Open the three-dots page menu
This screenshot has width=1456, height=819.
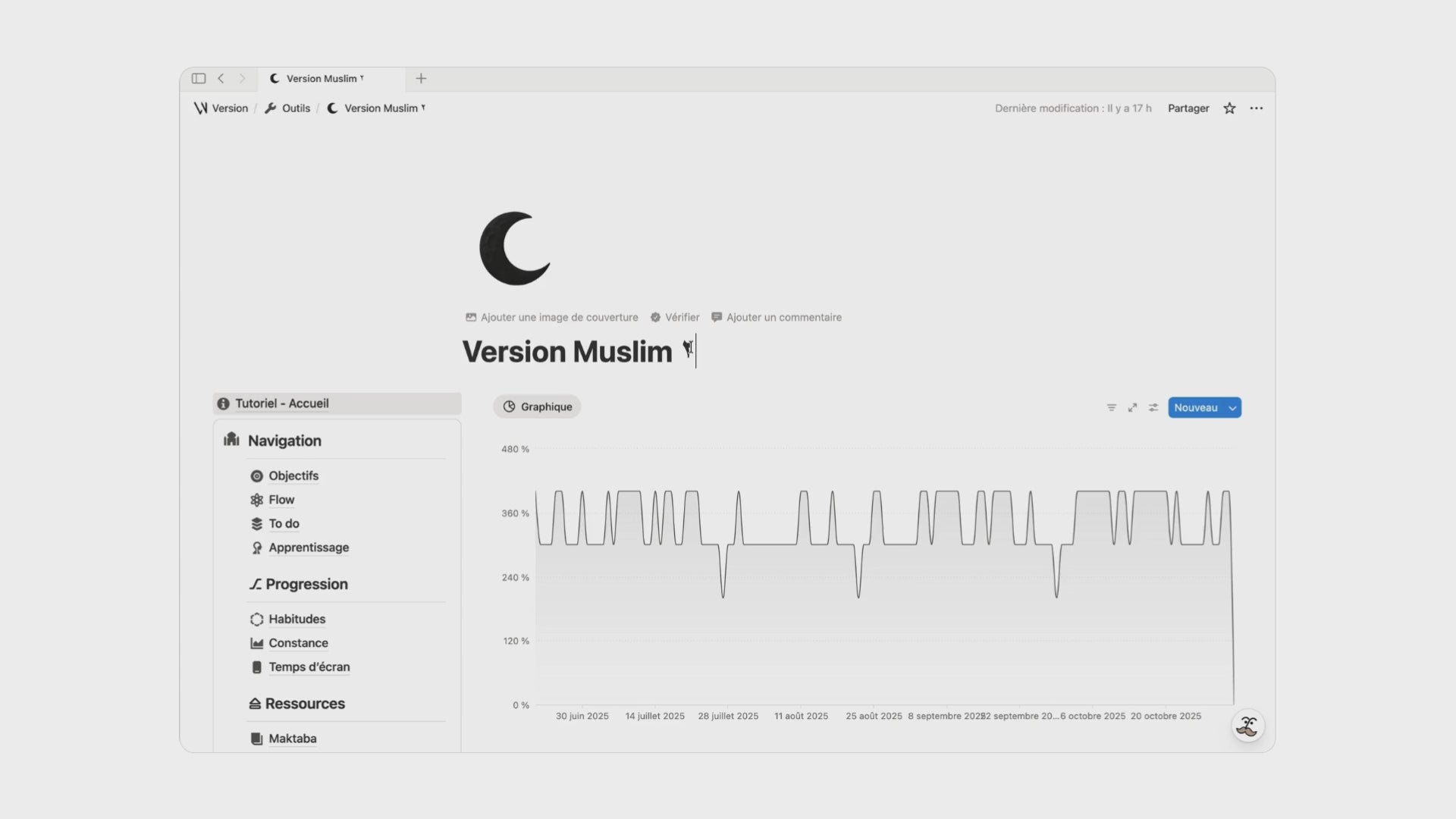[x=1257, y=108]
